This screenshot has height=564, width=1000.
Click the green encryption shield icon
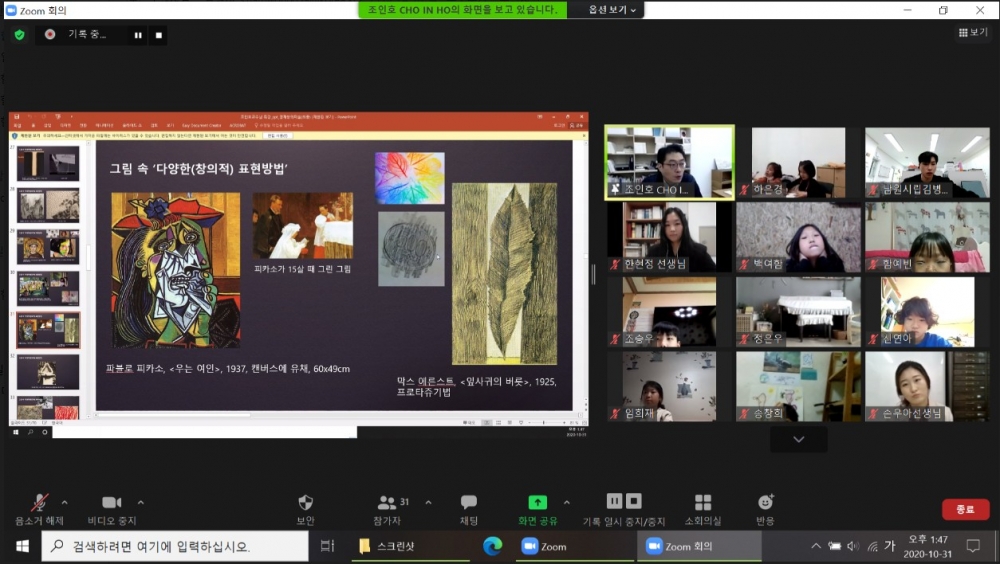(20, 35)
